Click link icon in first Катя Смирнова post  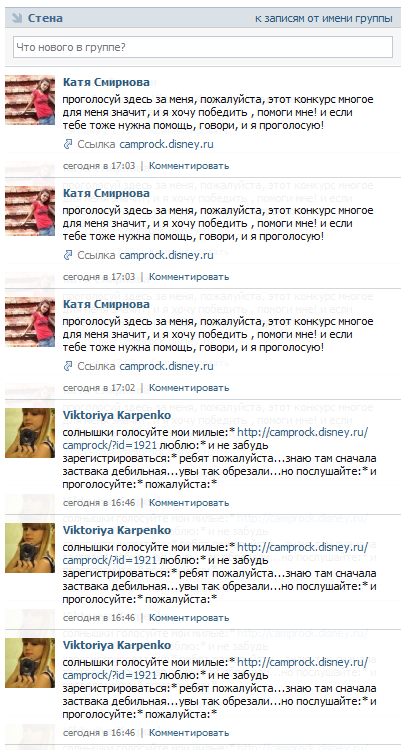click(67, 144)
